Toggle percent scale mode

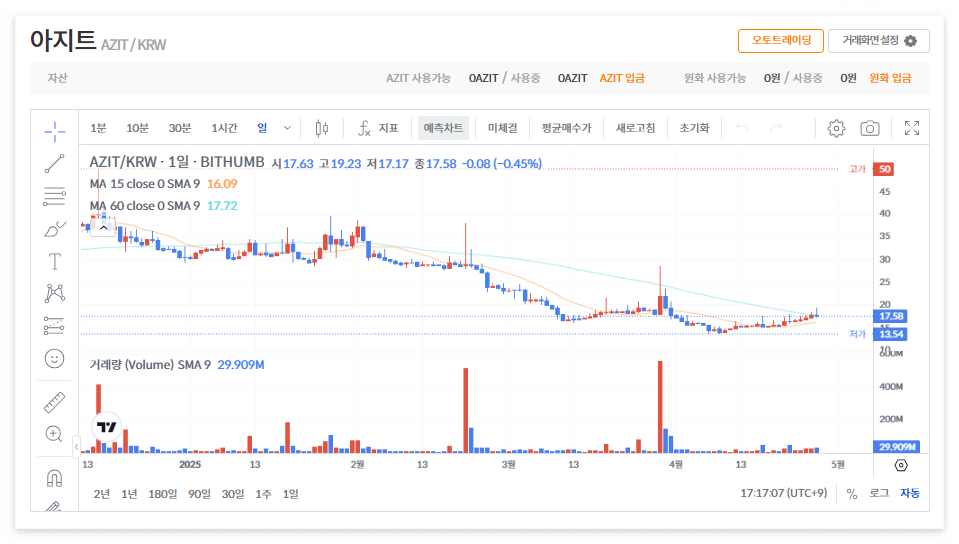pos(851,494)
